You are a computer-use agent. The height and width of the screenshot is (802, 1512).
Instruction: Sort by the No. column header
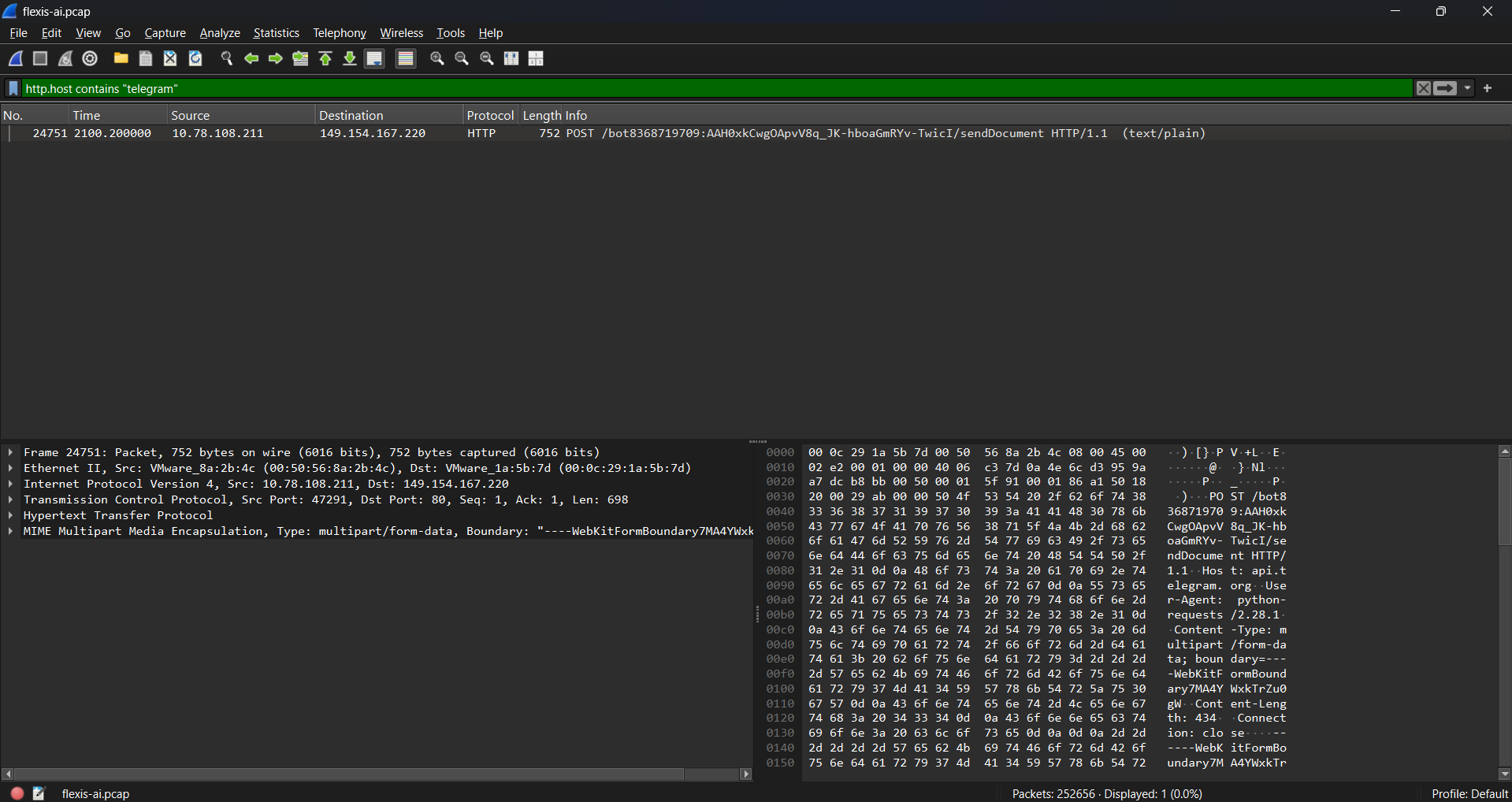(35, 115)
